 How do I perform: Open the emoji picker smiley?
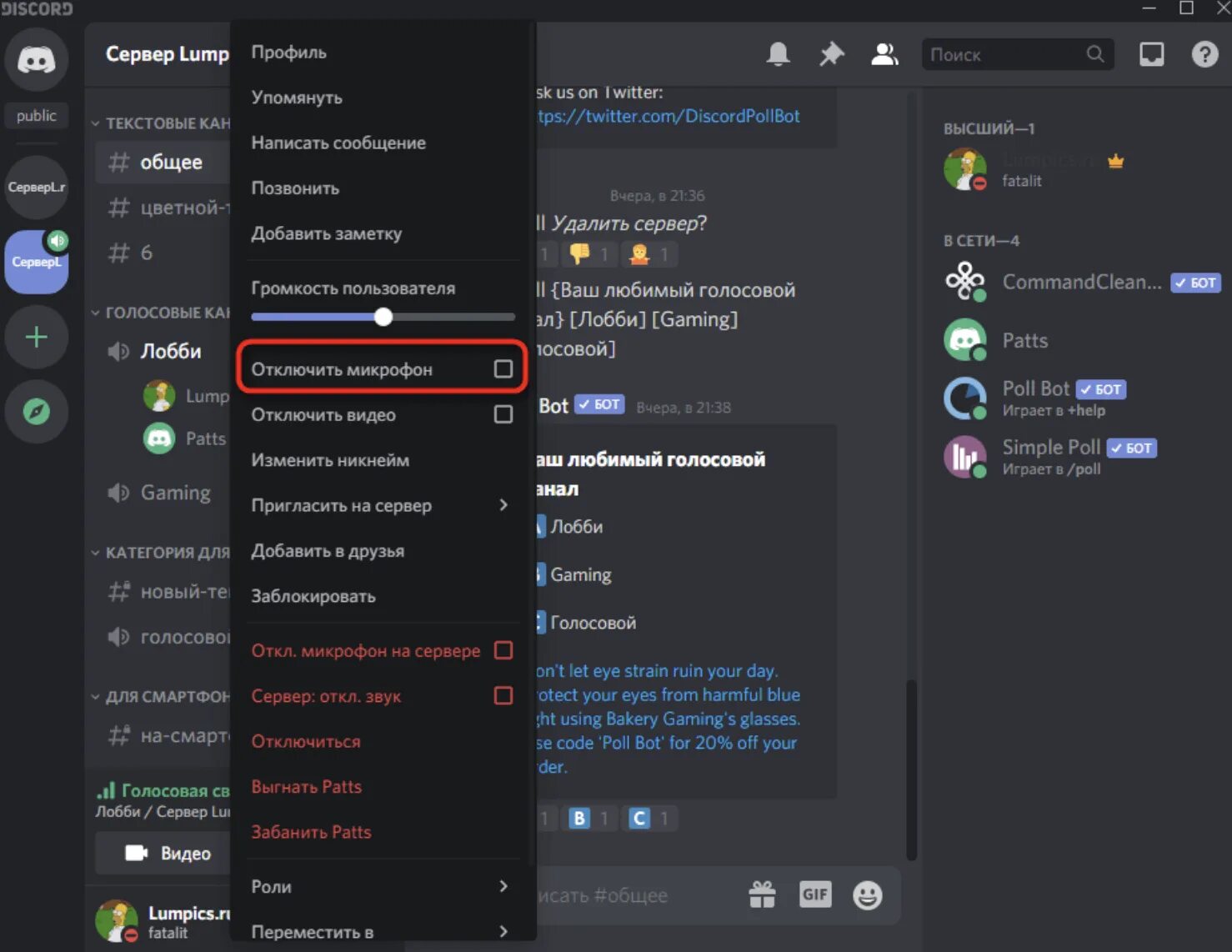868,895
